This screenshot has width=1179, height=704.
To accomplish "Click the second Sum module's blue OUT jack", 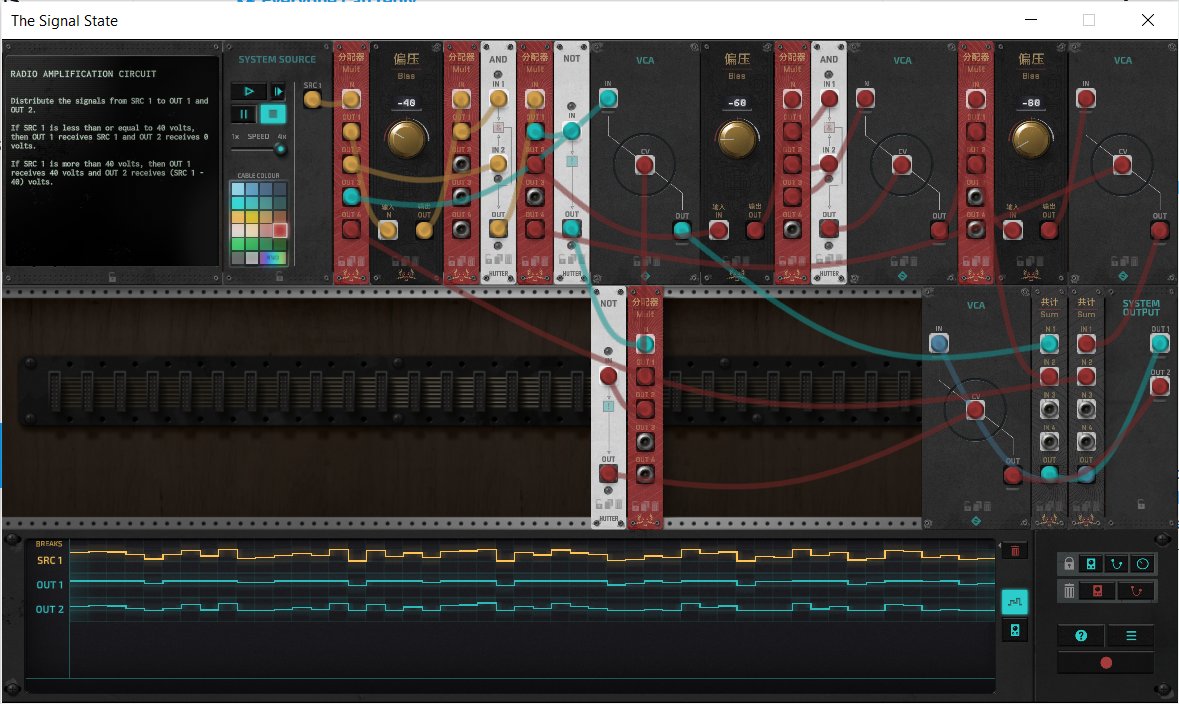I will pyautogui.click(x=1086, y=474).
